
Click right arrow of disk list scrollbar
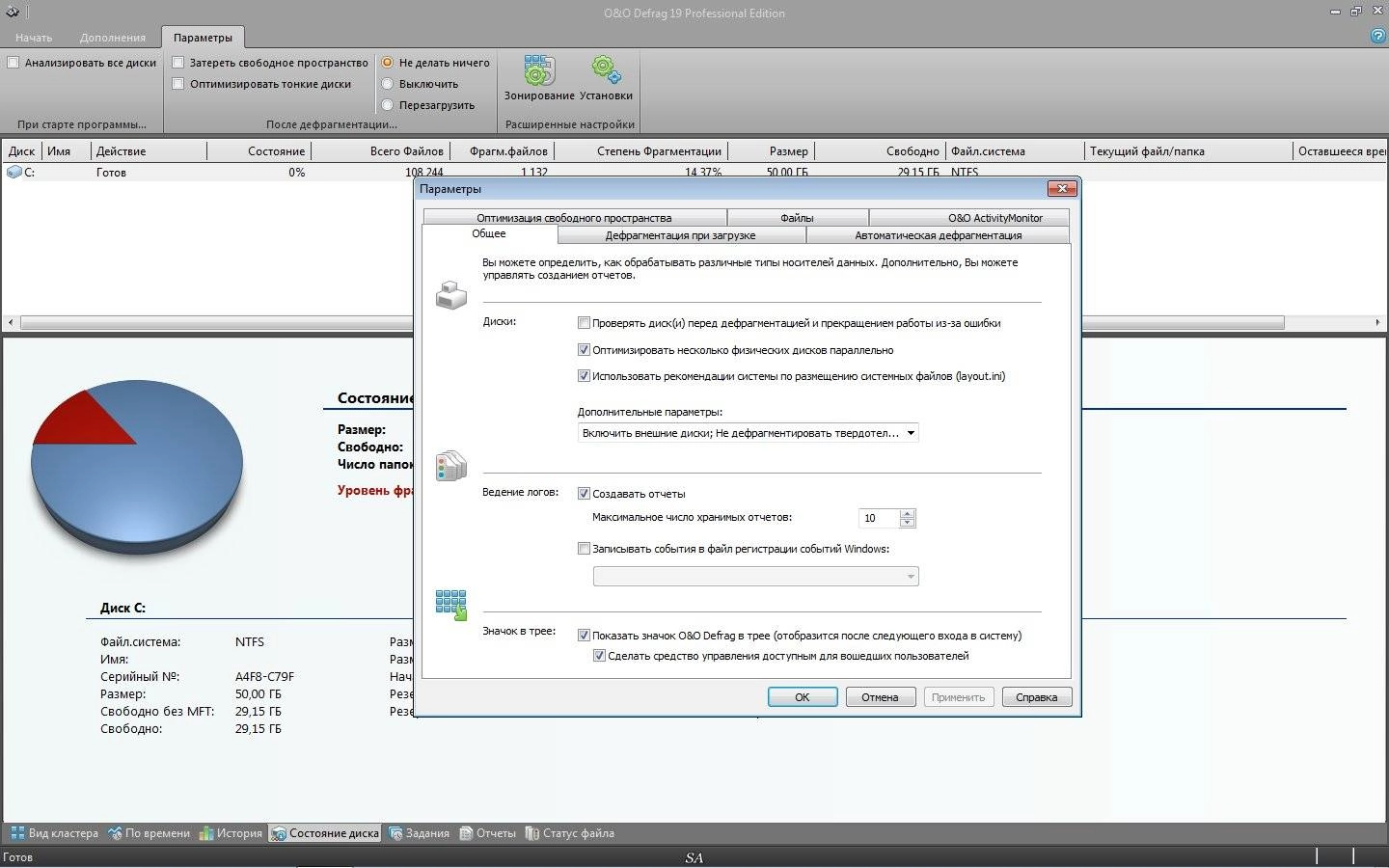pos(1377,322)
